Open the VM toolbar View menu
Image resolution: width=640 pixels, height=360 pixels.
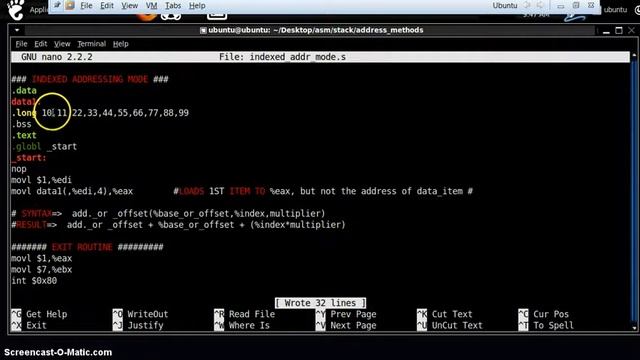129,6
